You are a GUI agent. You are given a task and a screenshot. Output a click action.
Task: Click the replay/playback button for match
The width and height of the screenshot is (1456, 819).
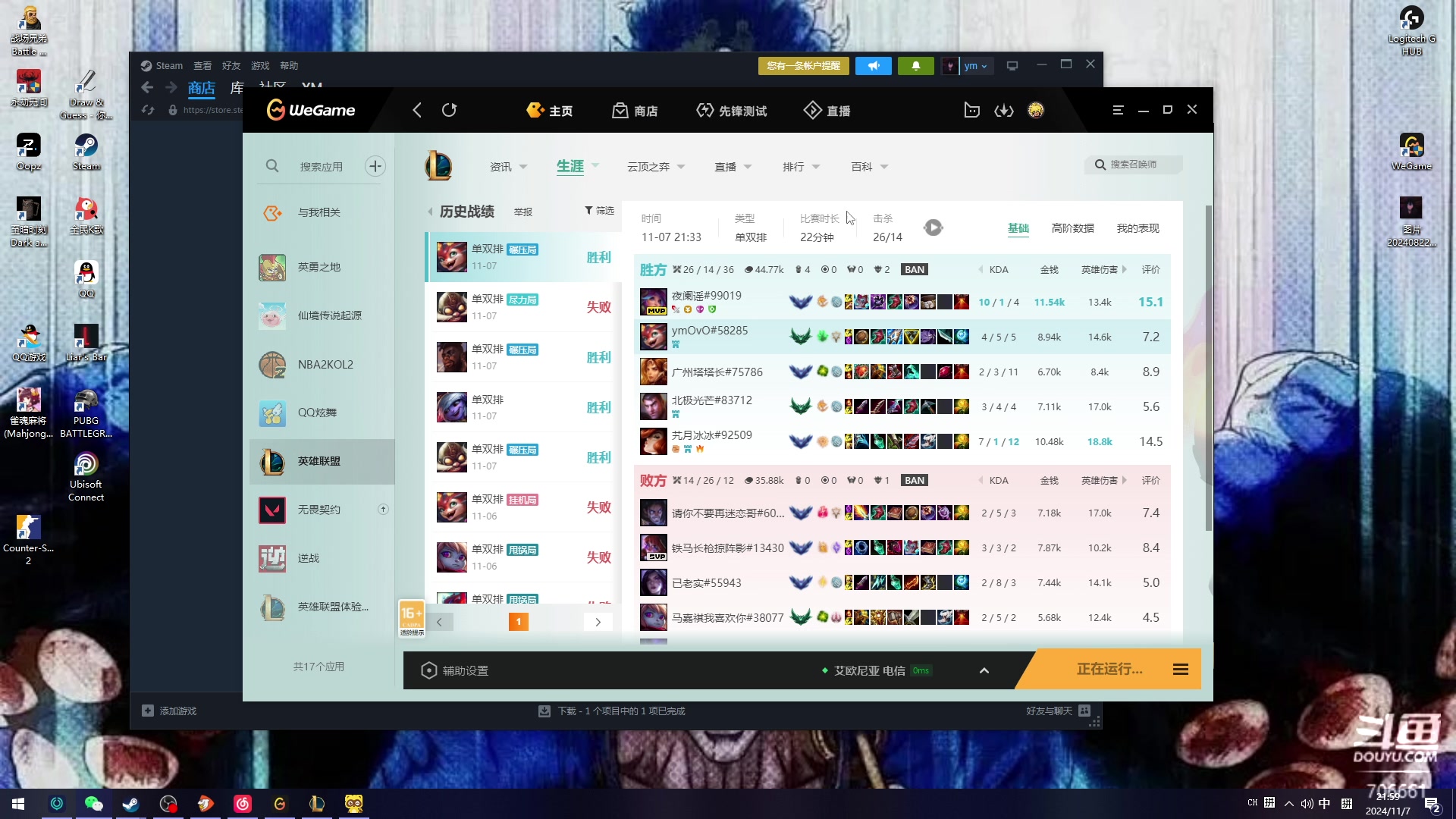(932, 227)
